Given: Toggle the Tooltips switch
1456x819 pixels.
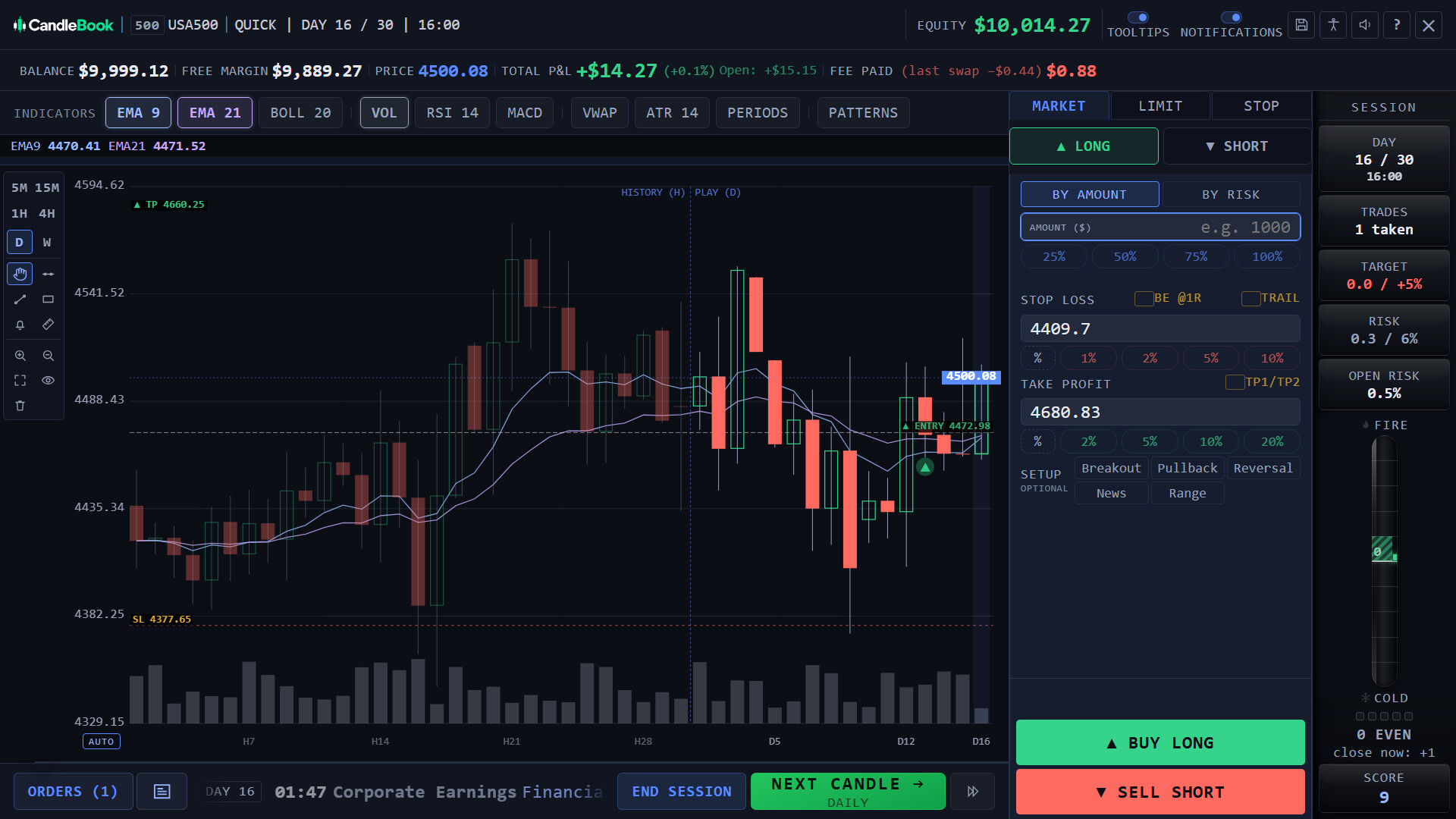Looking at the screenshot, I should click(1137, 17).
